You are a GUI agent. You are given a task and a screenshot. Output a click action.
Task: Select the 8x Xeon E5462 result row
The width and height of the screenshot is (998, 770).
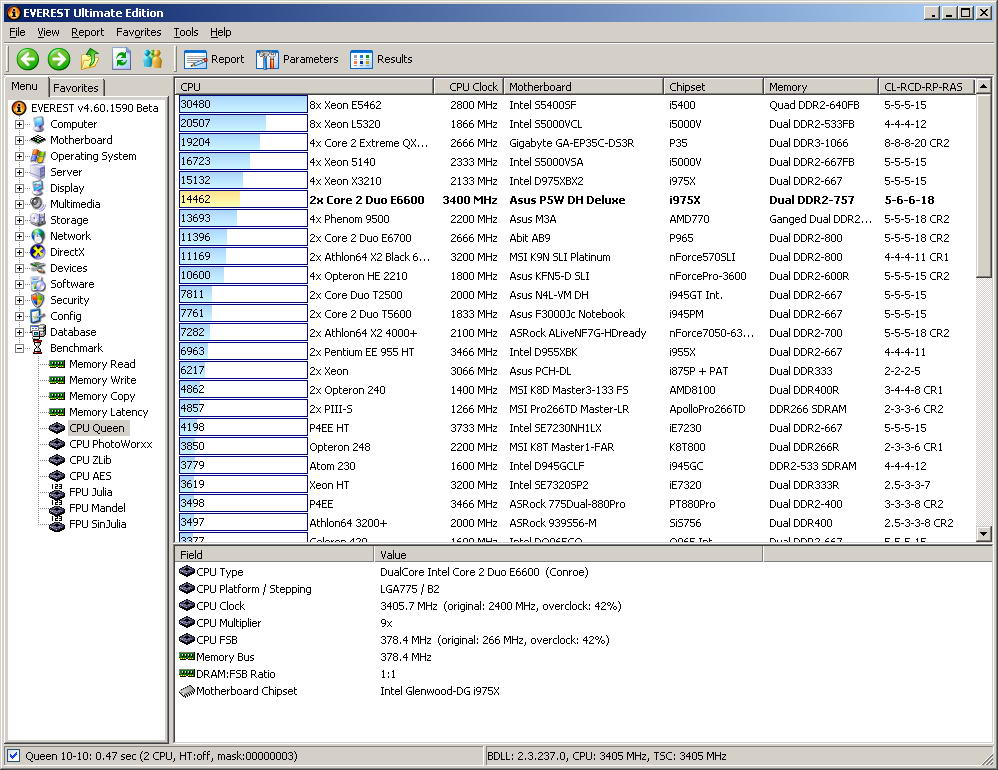coord(575,105)
